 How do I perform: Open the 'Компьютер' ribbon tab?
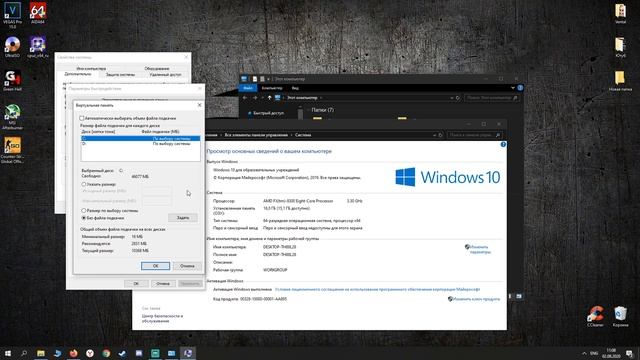pos(272,88)
